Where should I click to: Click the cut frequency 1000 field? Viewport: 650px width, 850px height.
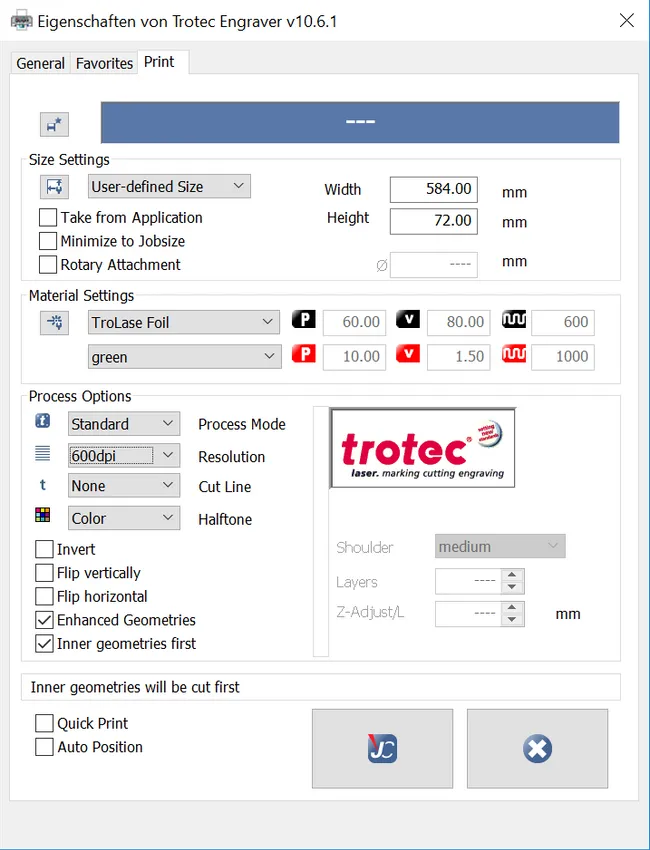click(563, 357)
